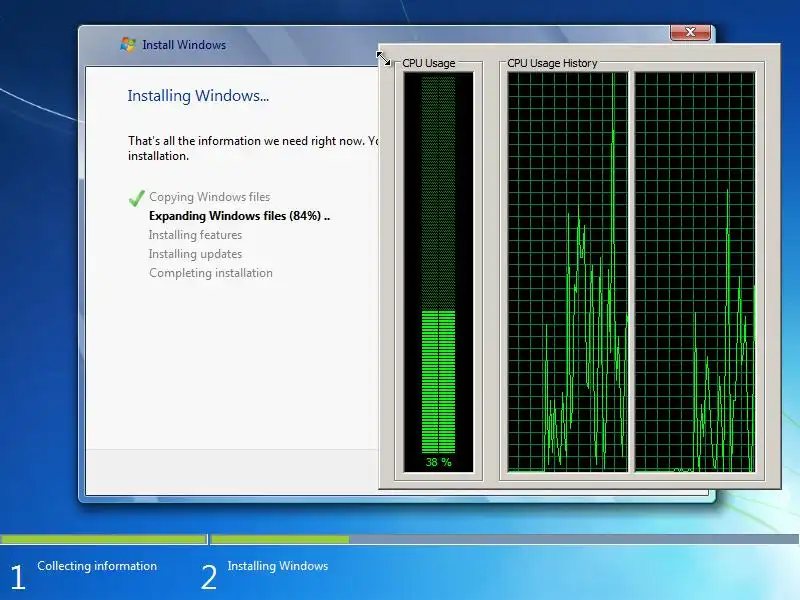This screenshot has width=800, height=600.
Task: Click the stage 1 green progress bar
Action: tap(103, 539)
